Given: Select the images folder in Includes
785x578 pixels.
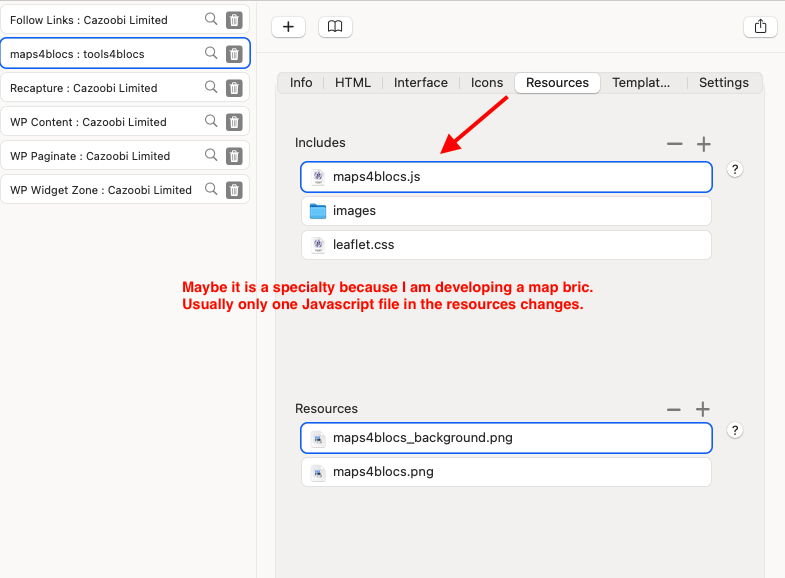Looking at the screenshot, I should (506, 211).
